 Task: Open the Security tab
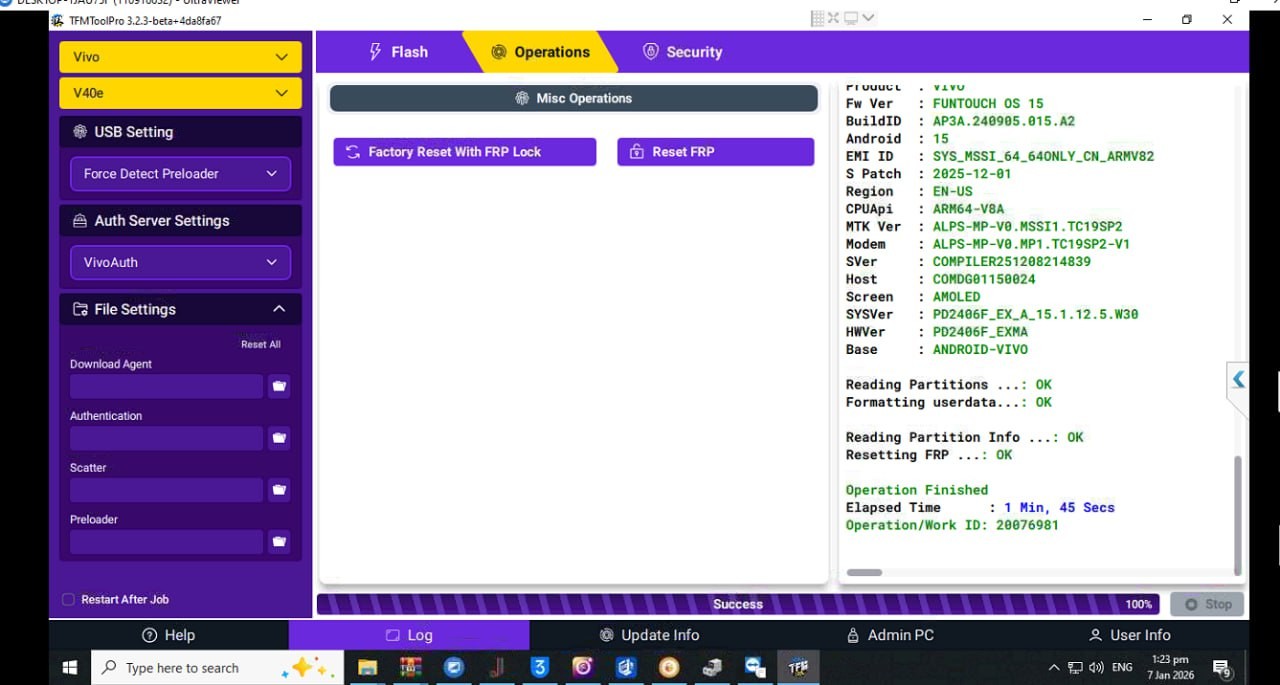coord(682,52)
